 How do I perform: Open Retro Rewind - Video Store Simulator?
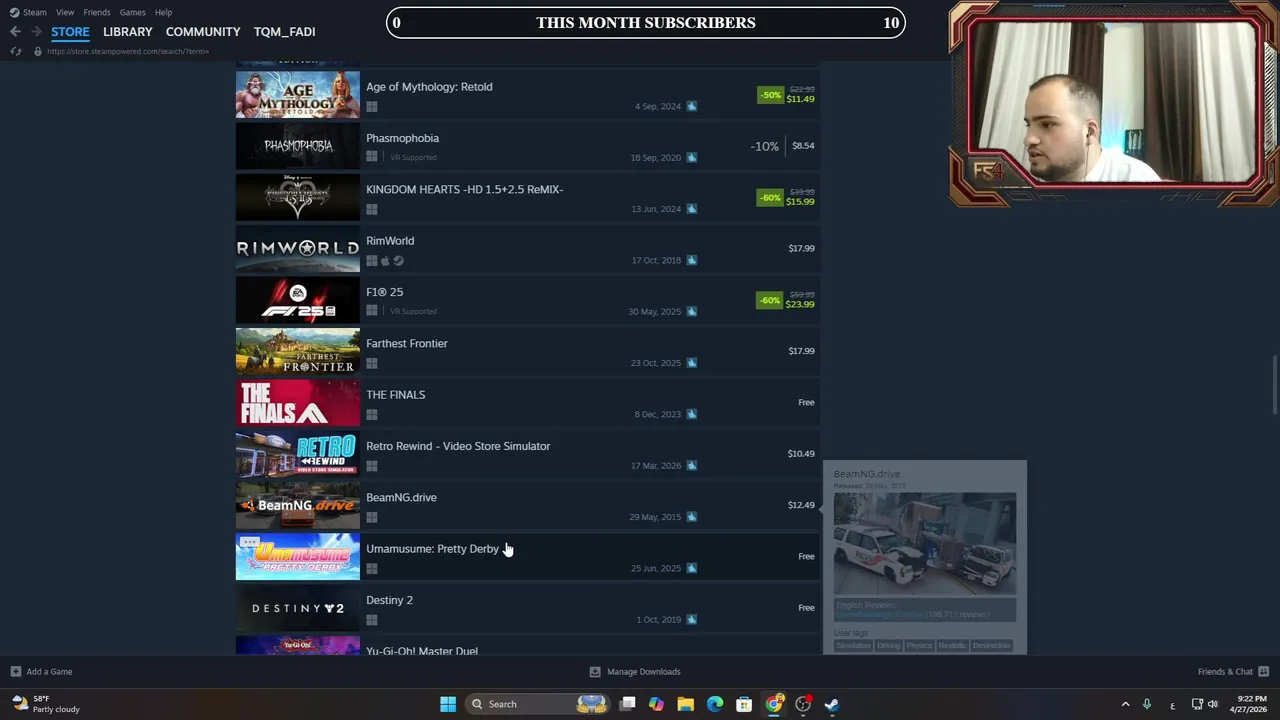point(527,454)
